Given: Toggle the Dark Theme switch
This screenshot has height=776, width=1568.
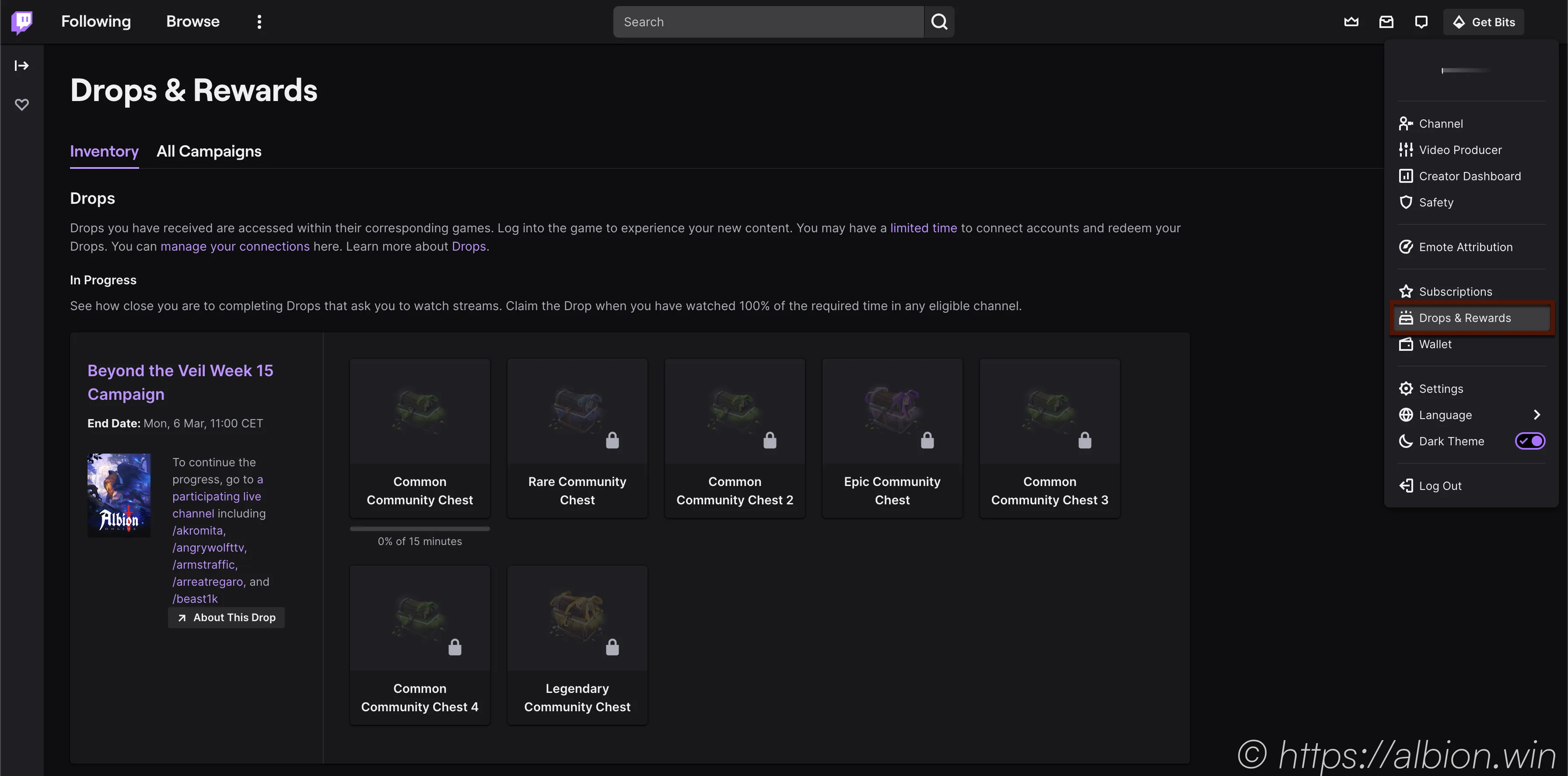Looking at the screenshot, I should click(x=1529, y=440).
